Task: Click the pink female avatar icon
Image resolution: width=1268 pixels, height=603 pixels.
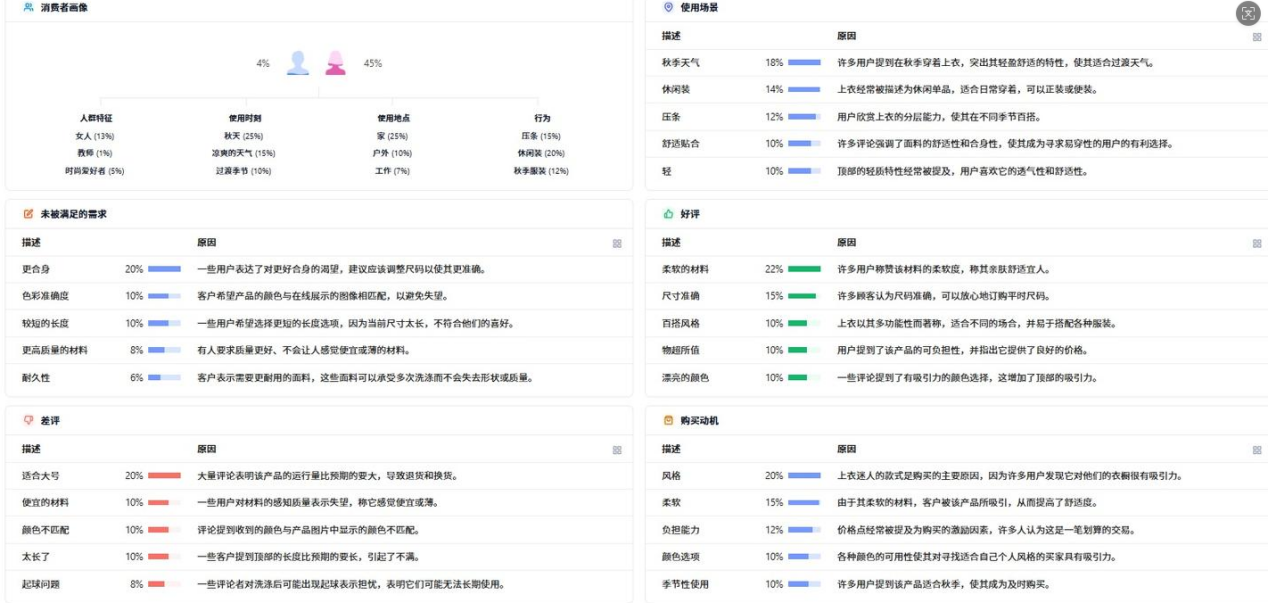Action: tap(336, 63)
